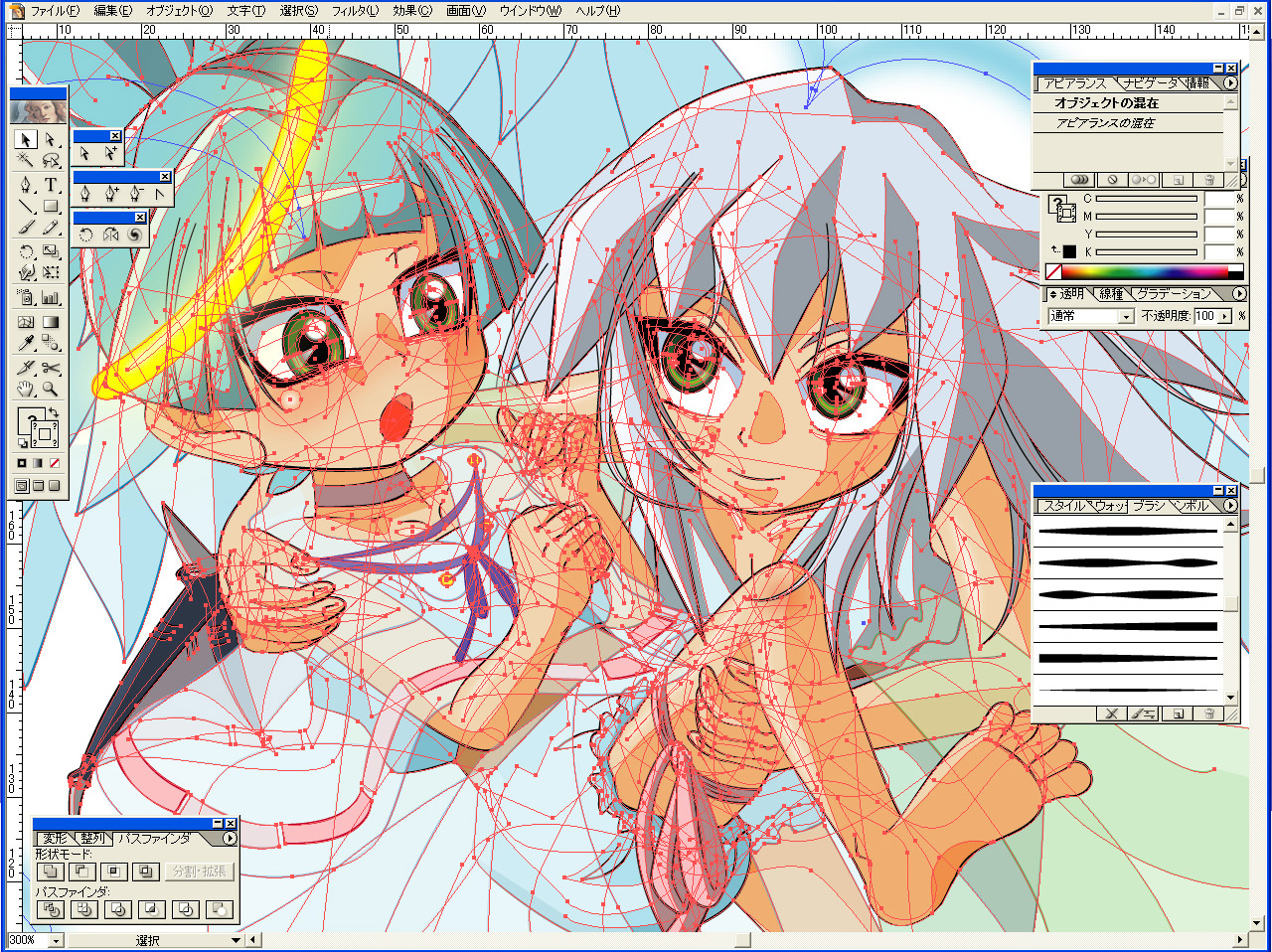1272x952 pixels.
Task: Select the Pencil tool
Action: (x=51, y=228)
